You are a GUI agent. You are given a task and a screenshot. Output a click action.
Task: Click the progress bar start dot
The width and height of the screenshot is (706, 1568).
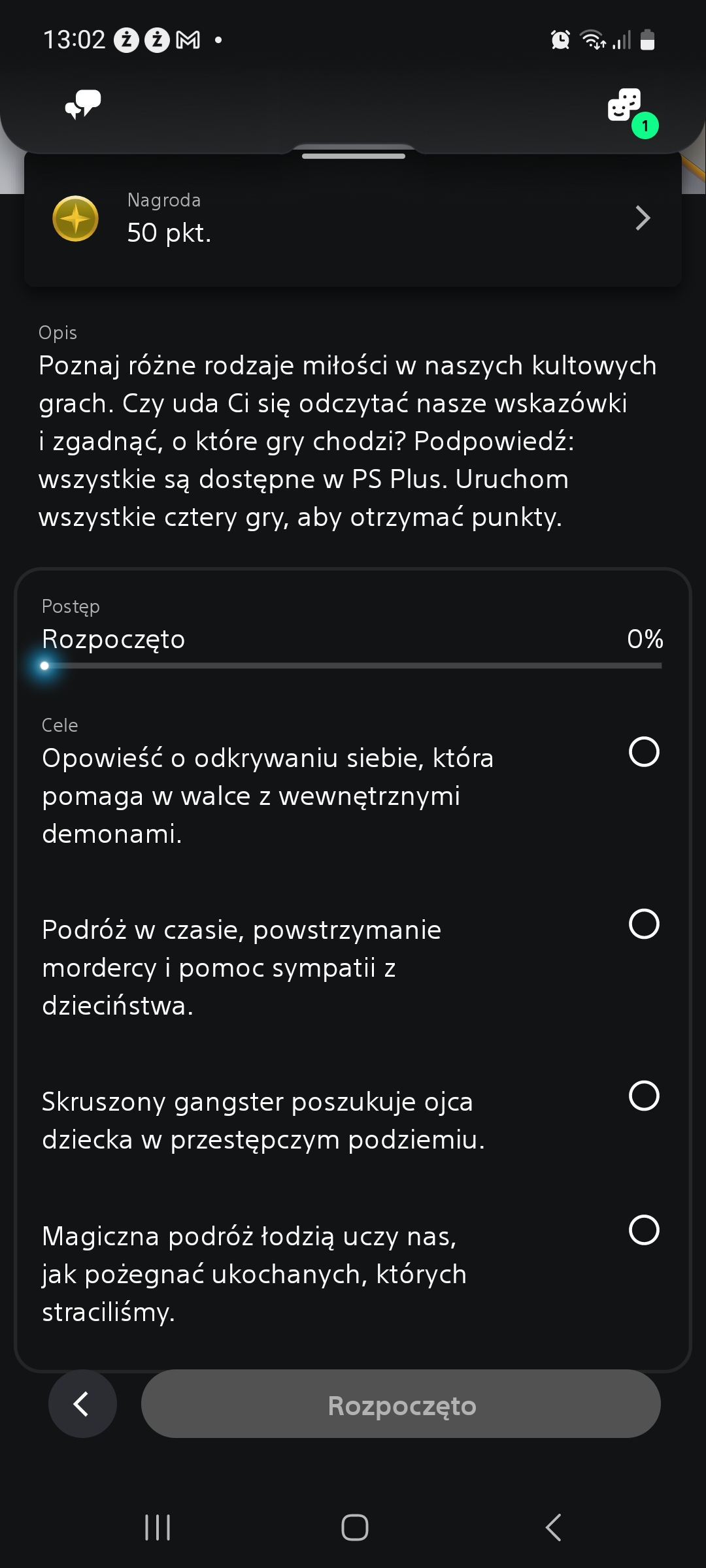(x=44, y=666)
